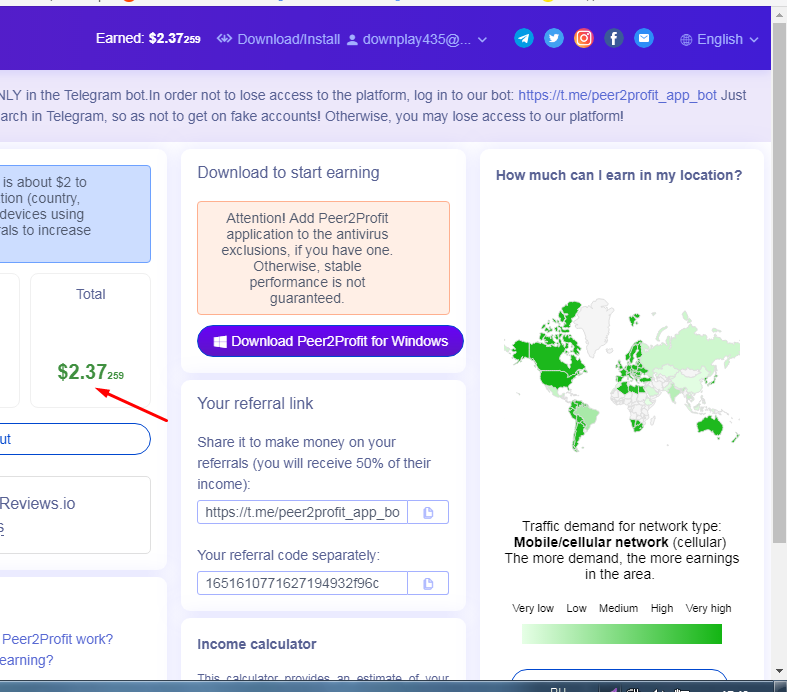Click the 'Total' card label

(90, 294)
